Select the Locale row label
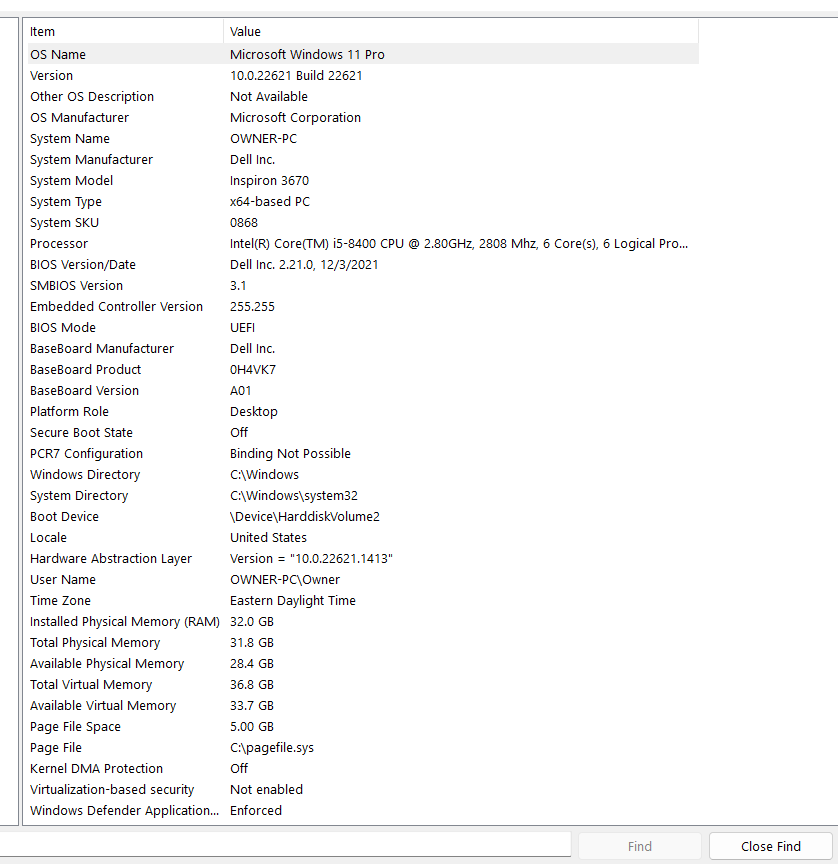The image size is (838, 864). (x=48, y=537)
